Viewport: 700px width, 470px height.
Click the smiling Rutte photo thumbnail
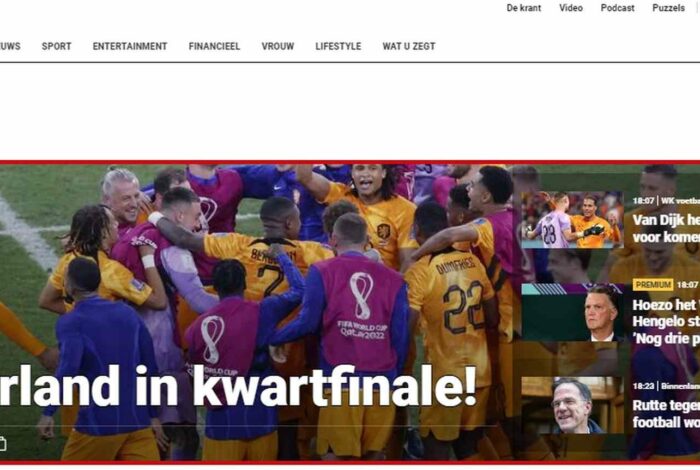click(573, 405)
